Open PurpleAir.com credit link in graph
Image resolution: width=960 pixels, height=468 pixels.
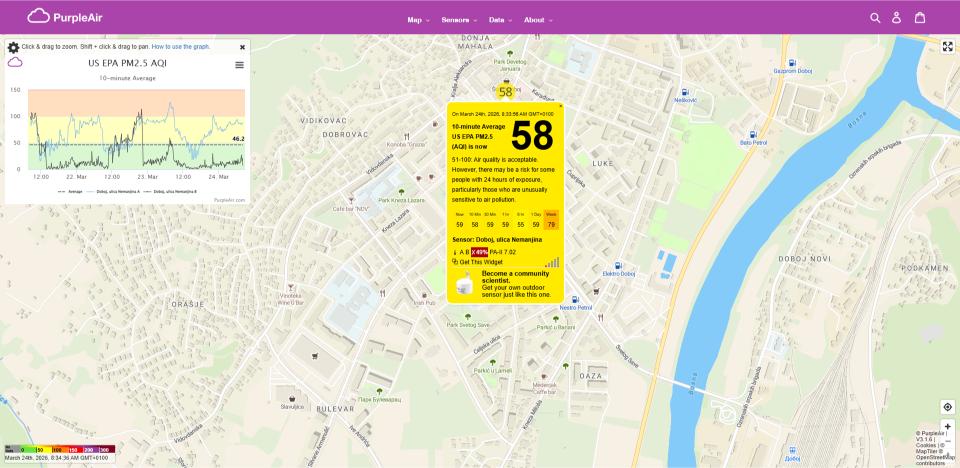click(230, 200)
